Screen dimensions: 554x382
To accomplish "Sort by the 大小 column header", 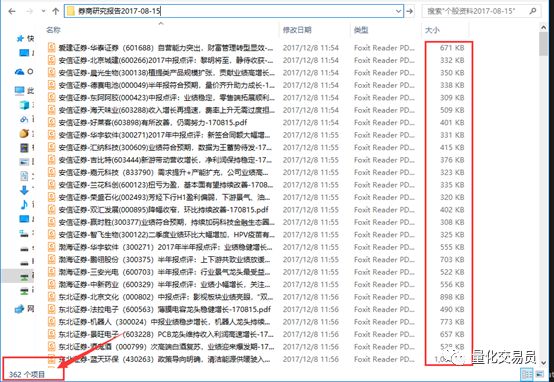I will click(x=432, y=30).
